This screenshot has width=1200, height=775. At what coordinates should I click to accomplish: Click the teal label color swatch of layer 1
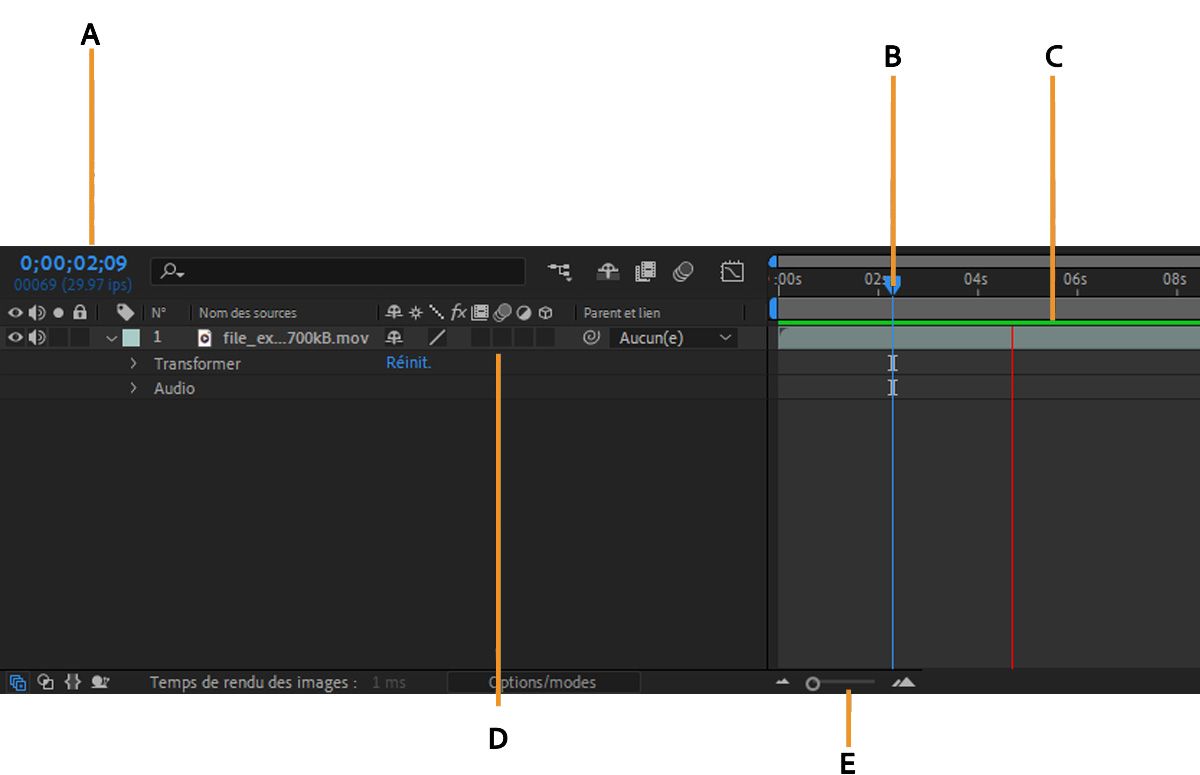click(131, 338)
